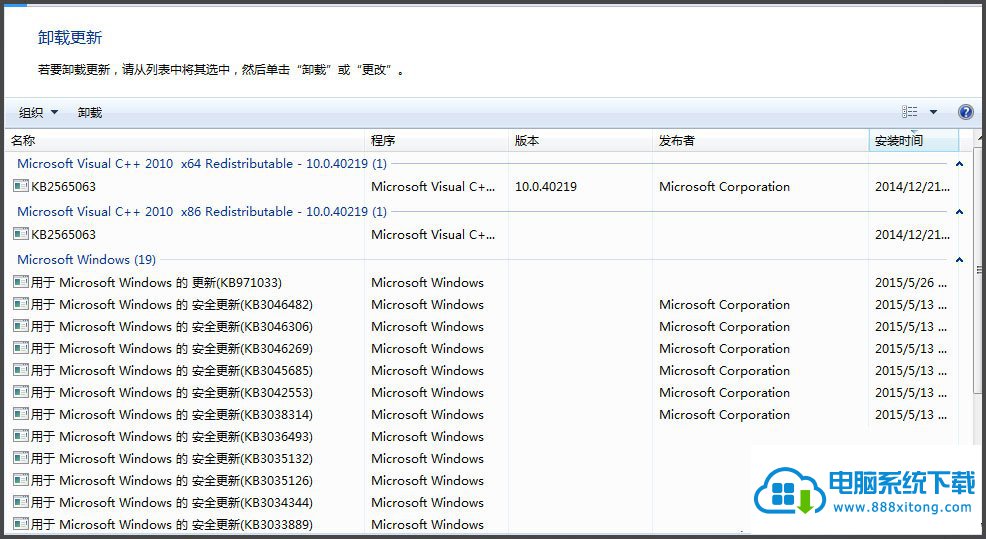986x539 pixels.
Task: Select 安全更新(KB3038314) row name
Action: point(172,414)
